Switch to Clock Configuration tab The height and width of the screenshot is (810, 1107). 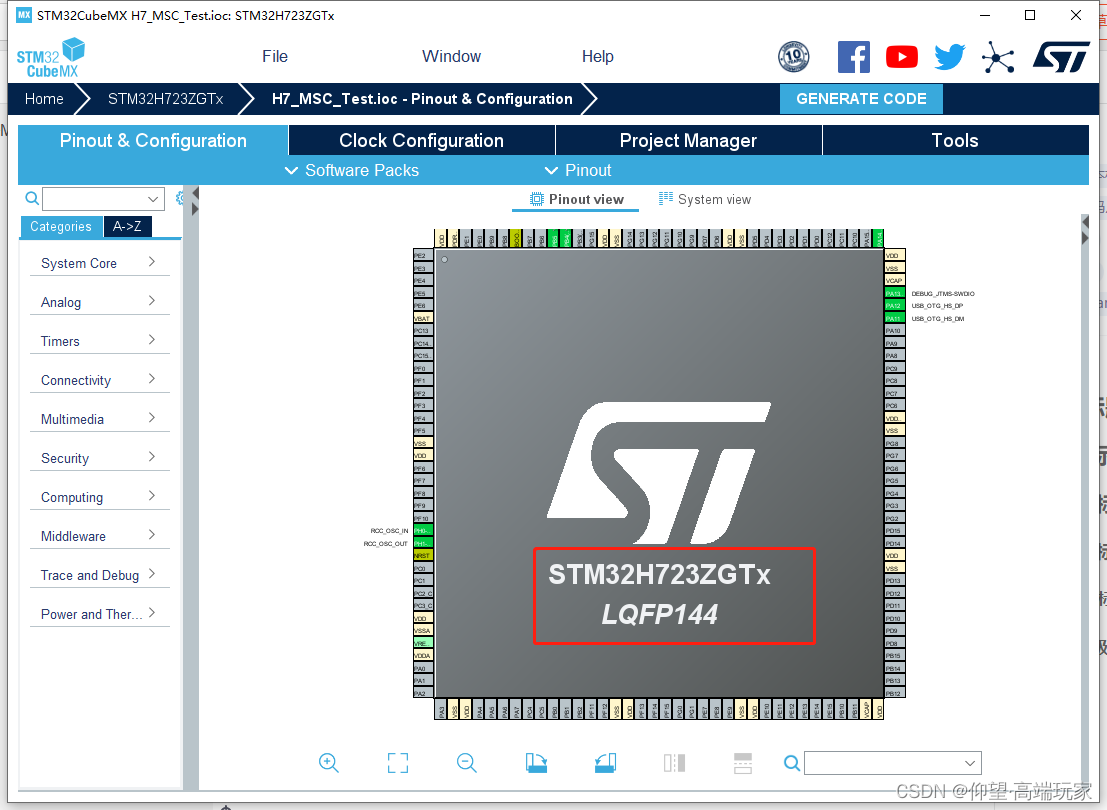pos(421,141)
